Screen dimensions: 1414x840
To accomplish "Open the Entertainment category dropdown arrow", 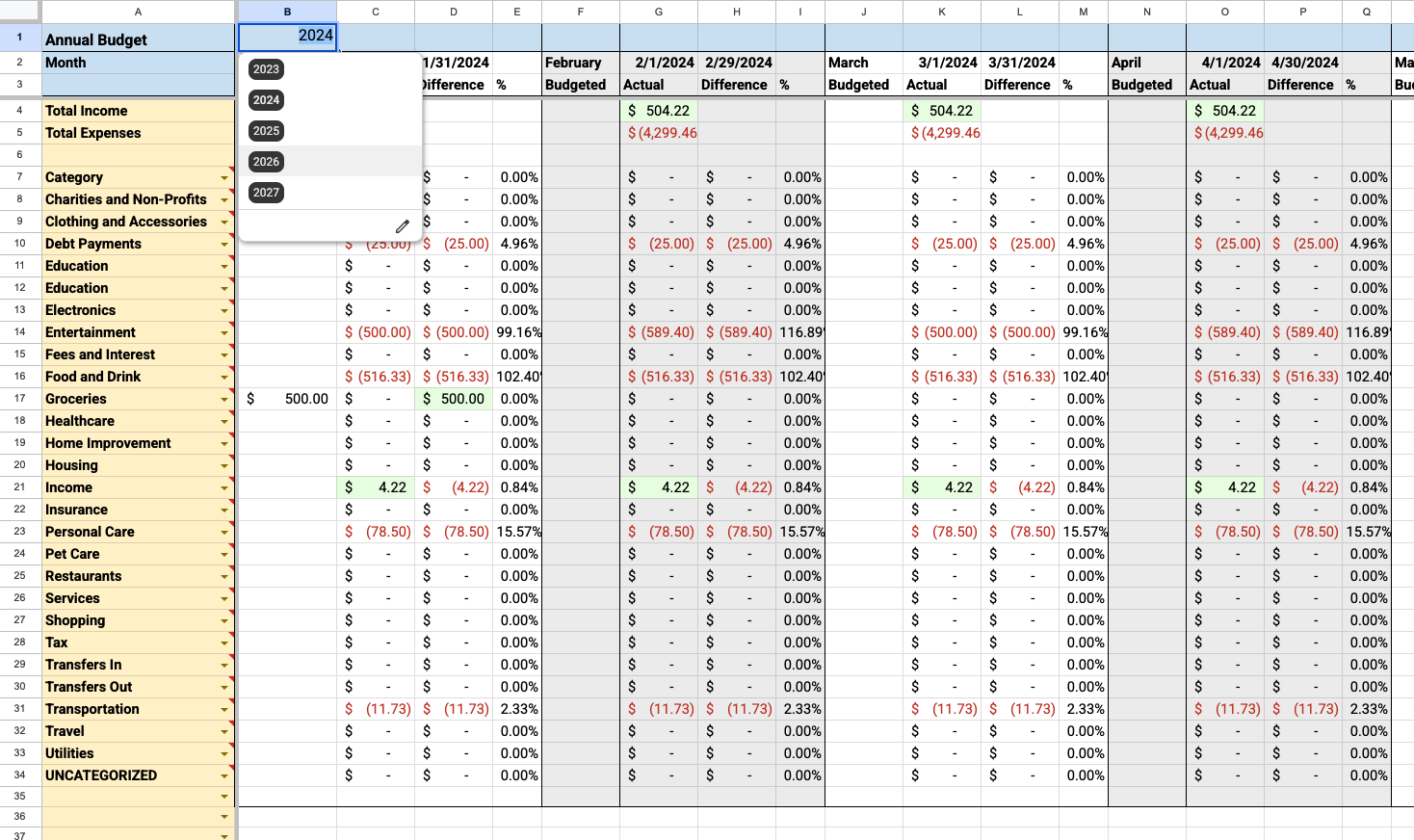I will pos(223,331).
